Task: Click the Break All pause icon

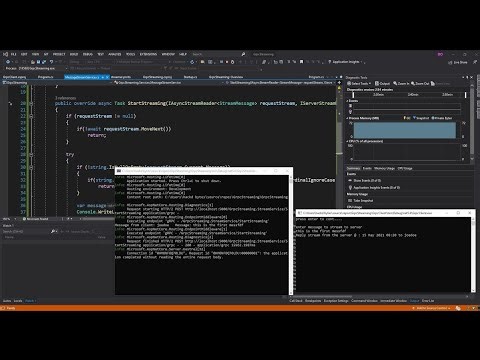Action: point(221,62)
